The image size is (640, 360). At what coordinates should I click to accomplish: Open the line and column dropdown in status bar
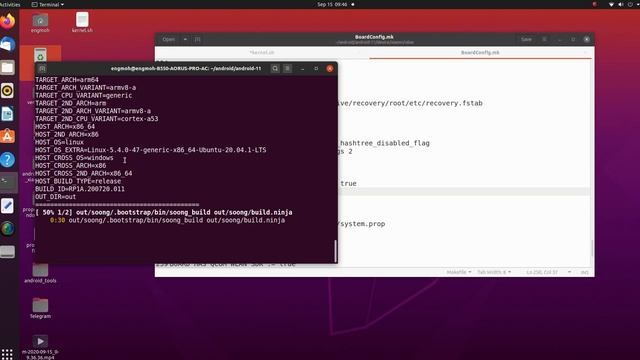548,272
